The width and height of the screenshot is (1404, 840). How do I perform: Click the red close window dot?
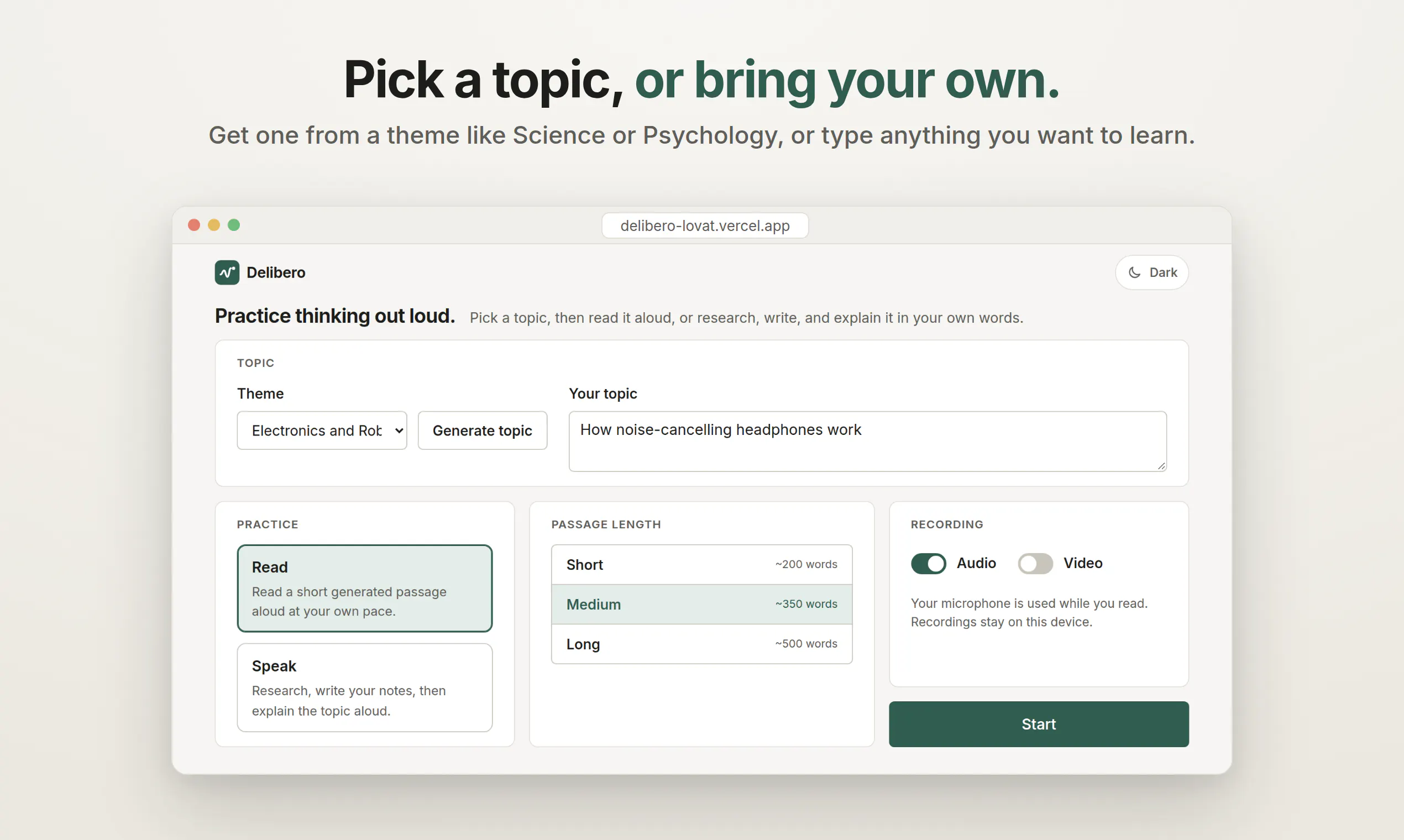(x=193, y=225)
